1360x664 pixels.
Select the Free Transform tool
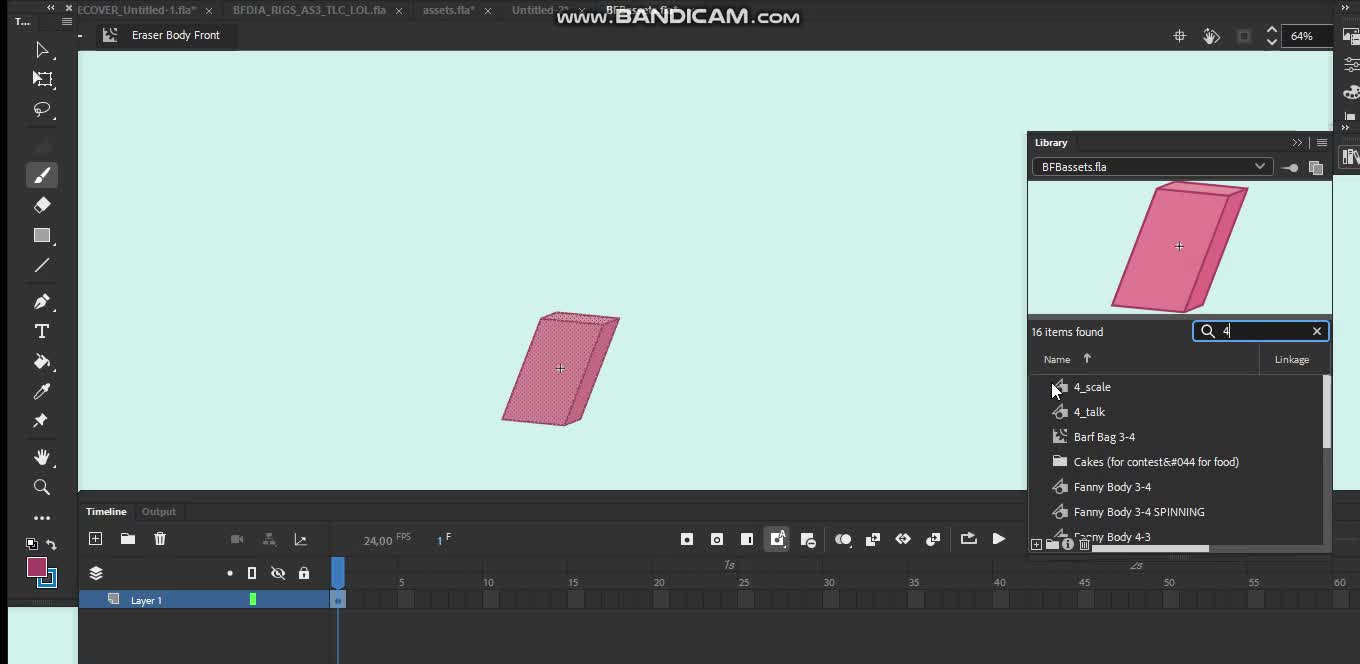point(42,79)
